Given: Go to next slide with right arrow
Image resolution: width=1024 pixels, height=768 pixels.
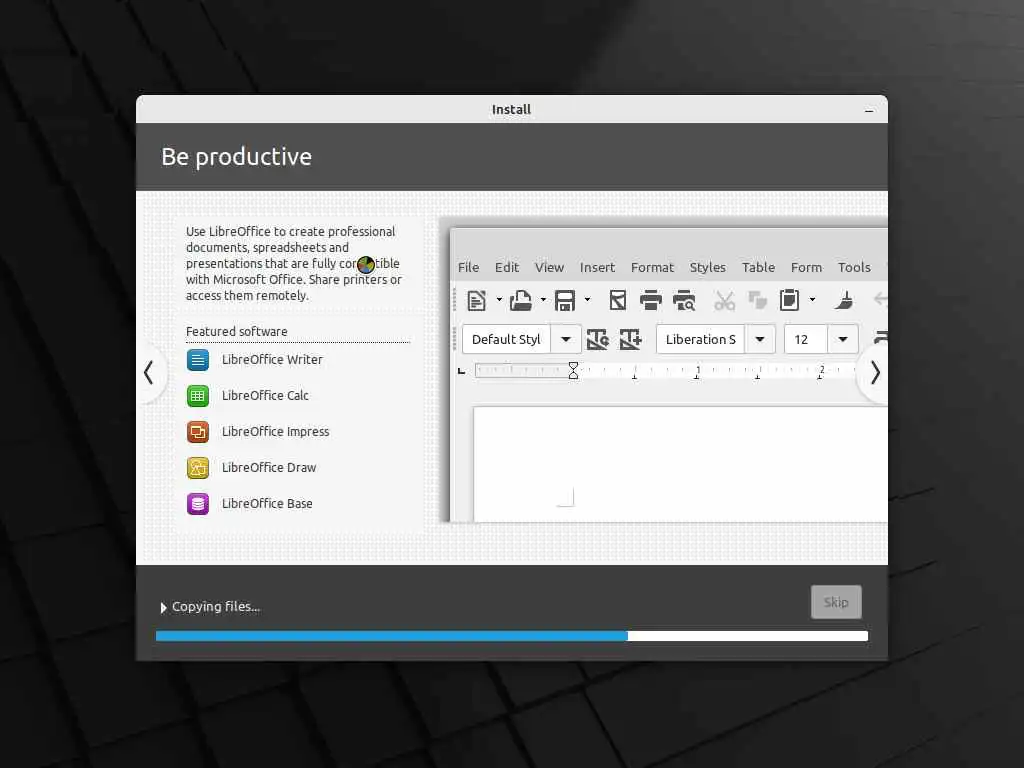Looking at the screenshot, I should coord(875,373).
